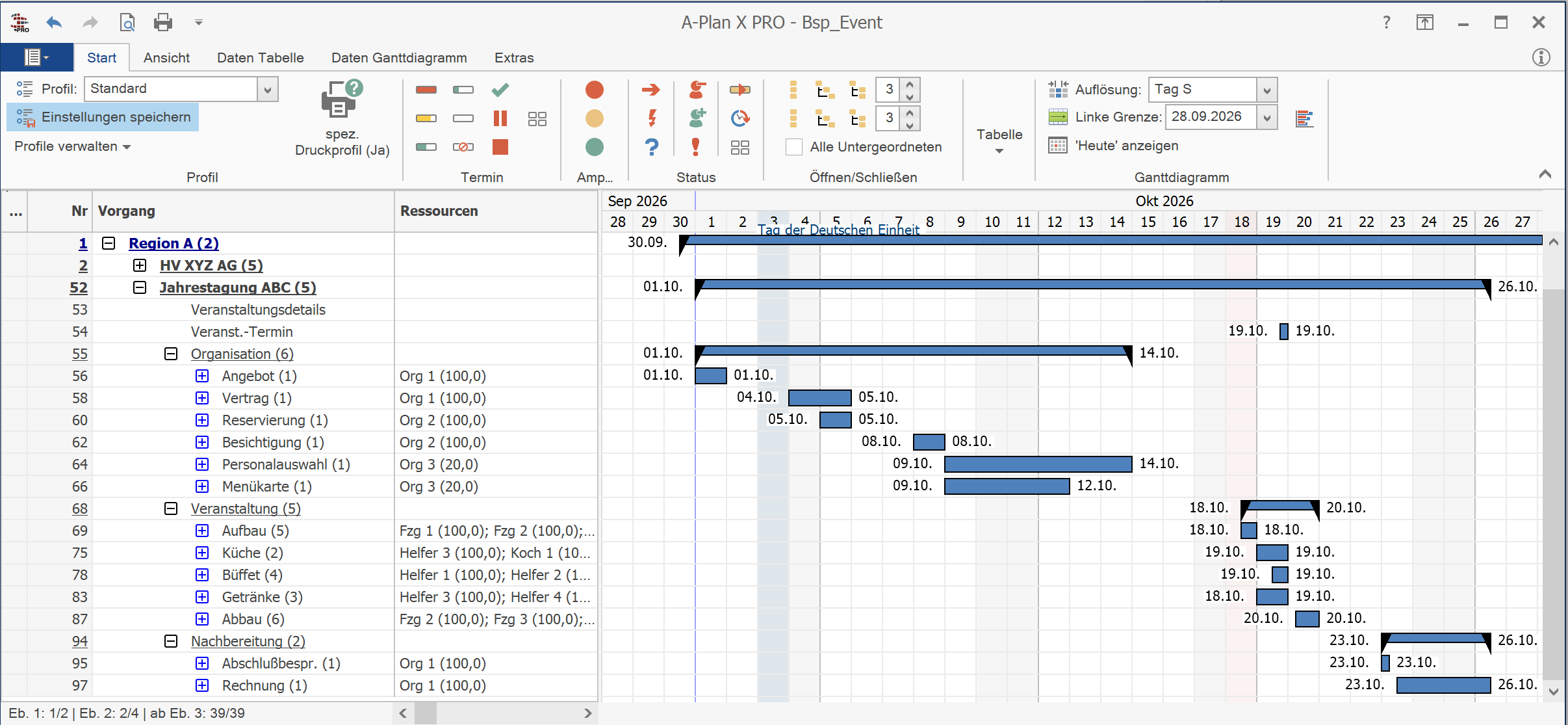
Task: Open the Auflösung Tag S dropdown
Action: point(1266,90)
